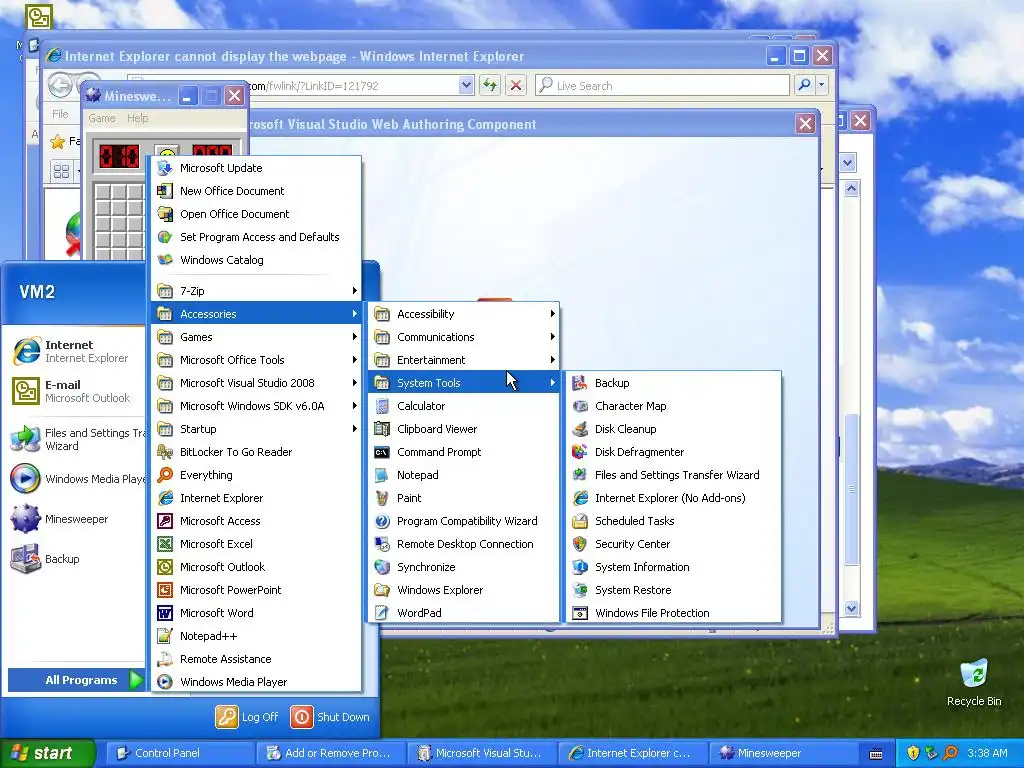Open Windows File Protection
Viewport: 1024px width, 768px height.
point(673,613)
